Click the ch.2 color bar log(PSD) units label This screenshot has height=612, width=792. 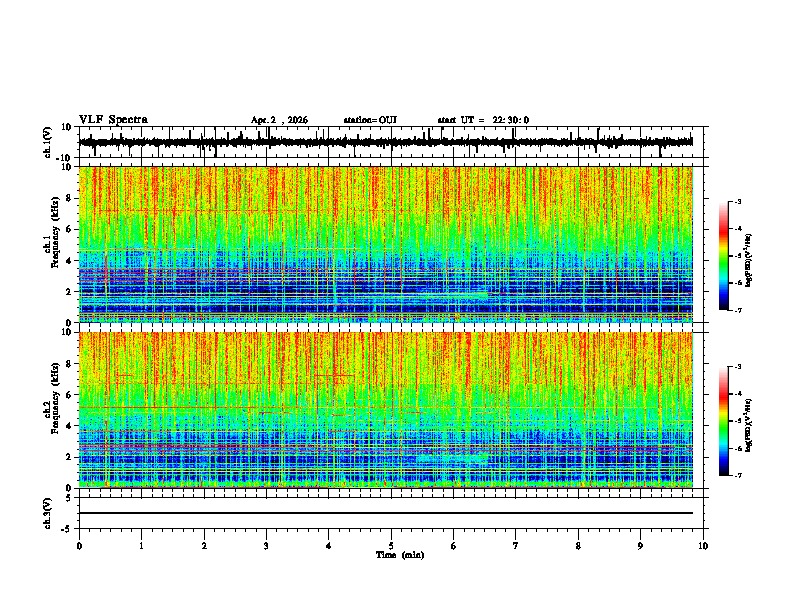[x=749, y=425]
